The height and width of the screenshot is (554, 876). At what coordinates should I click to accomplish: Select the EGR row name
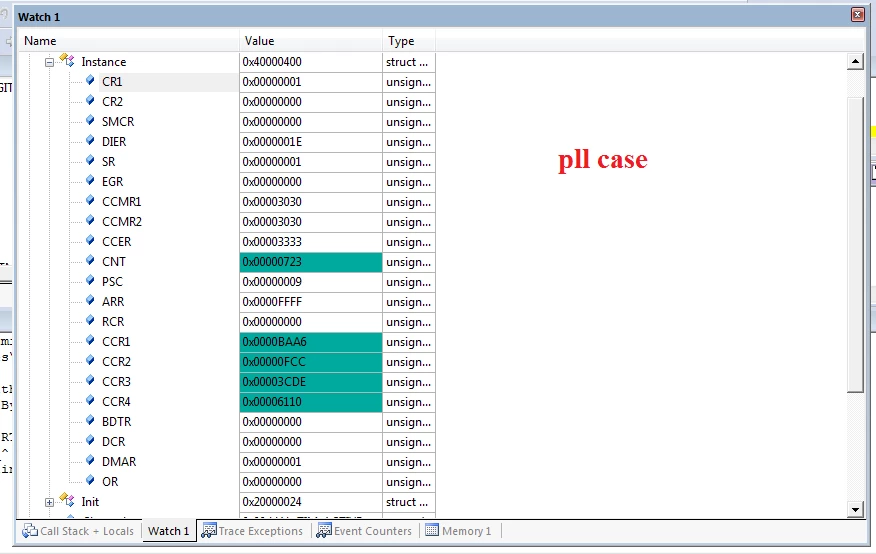(112, 182)
